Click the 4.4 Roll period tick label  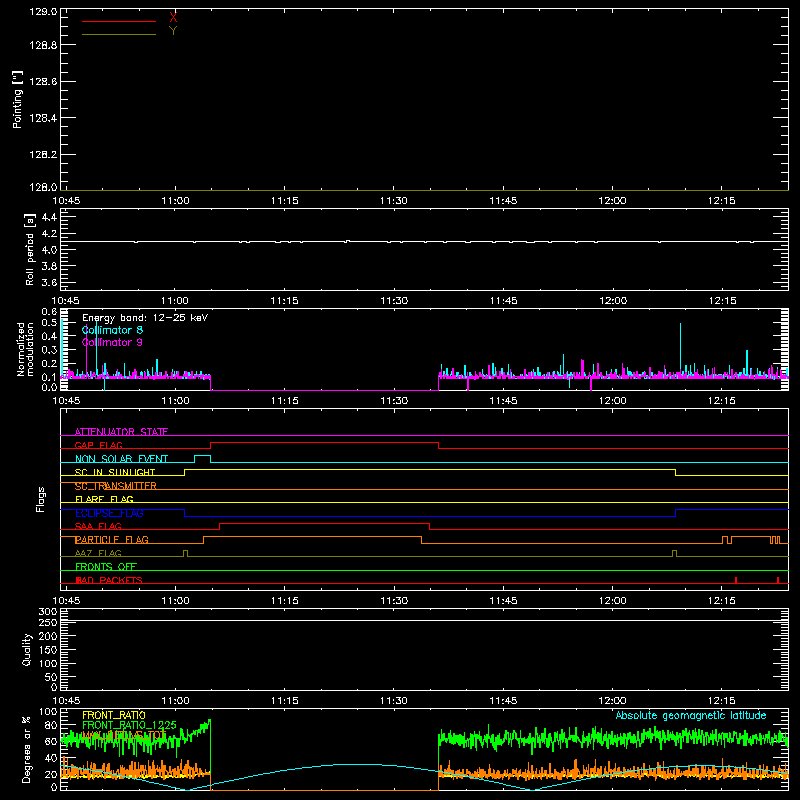click(49, 217)
